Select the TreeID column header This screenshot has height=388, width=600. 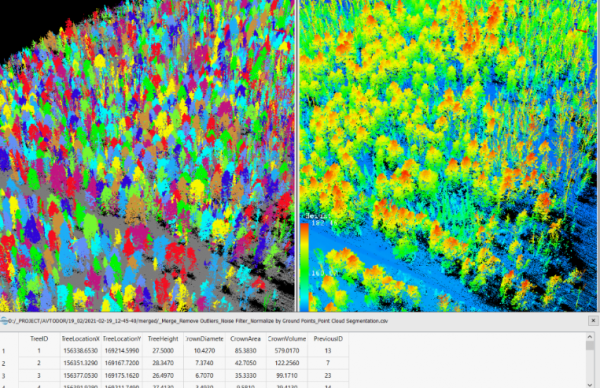pyautogui.click(x=39, y=339)
